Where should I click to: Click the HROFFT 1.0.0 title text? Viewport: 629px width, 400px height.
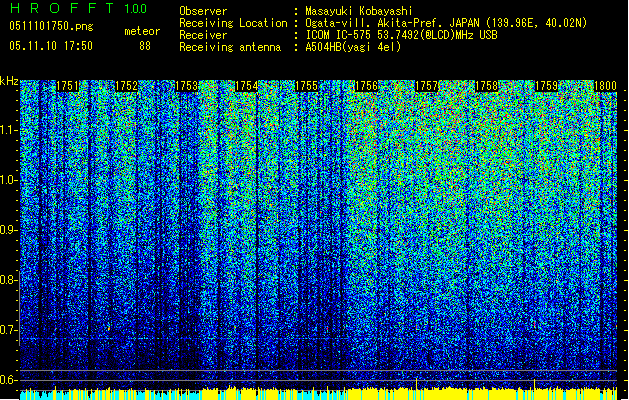(x=79, y=8)
